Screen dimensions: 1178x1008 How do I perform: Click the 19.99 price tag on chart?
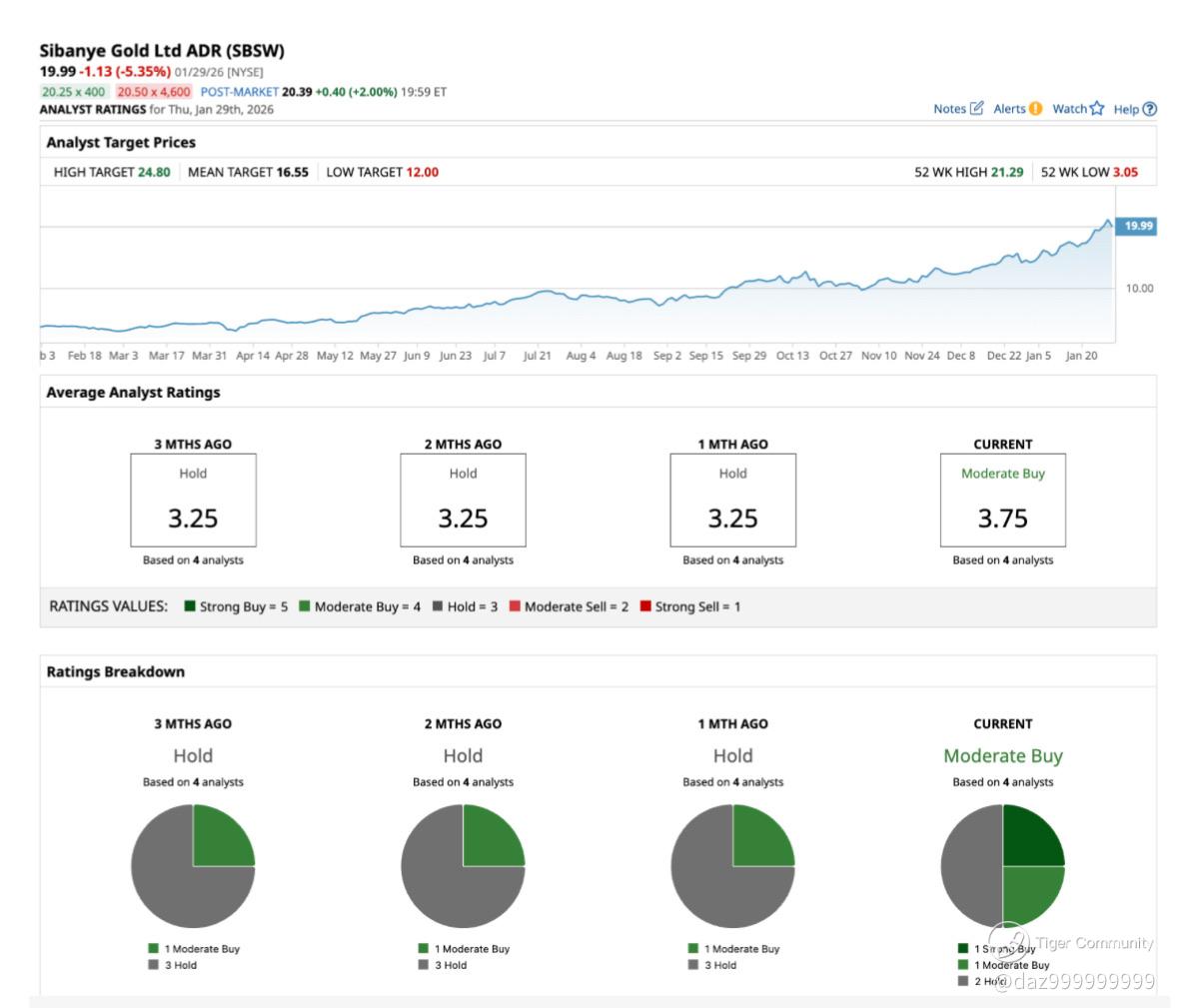[1137, 226]
